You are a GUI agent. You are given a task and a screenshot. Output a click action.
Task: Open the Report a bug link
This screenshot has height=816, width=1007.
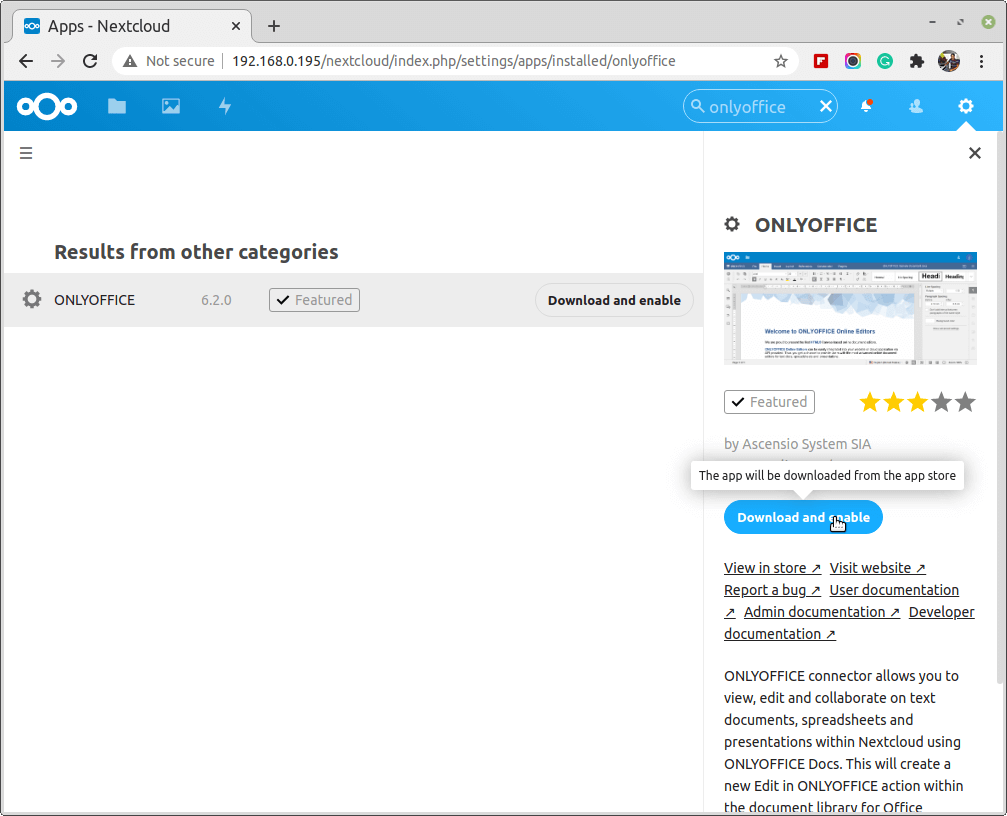coord(772,589)
